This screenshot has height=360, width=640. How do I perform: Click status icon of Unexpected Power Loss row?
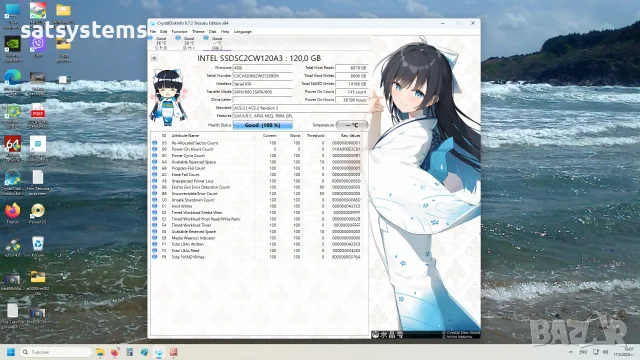pos(155,181)
